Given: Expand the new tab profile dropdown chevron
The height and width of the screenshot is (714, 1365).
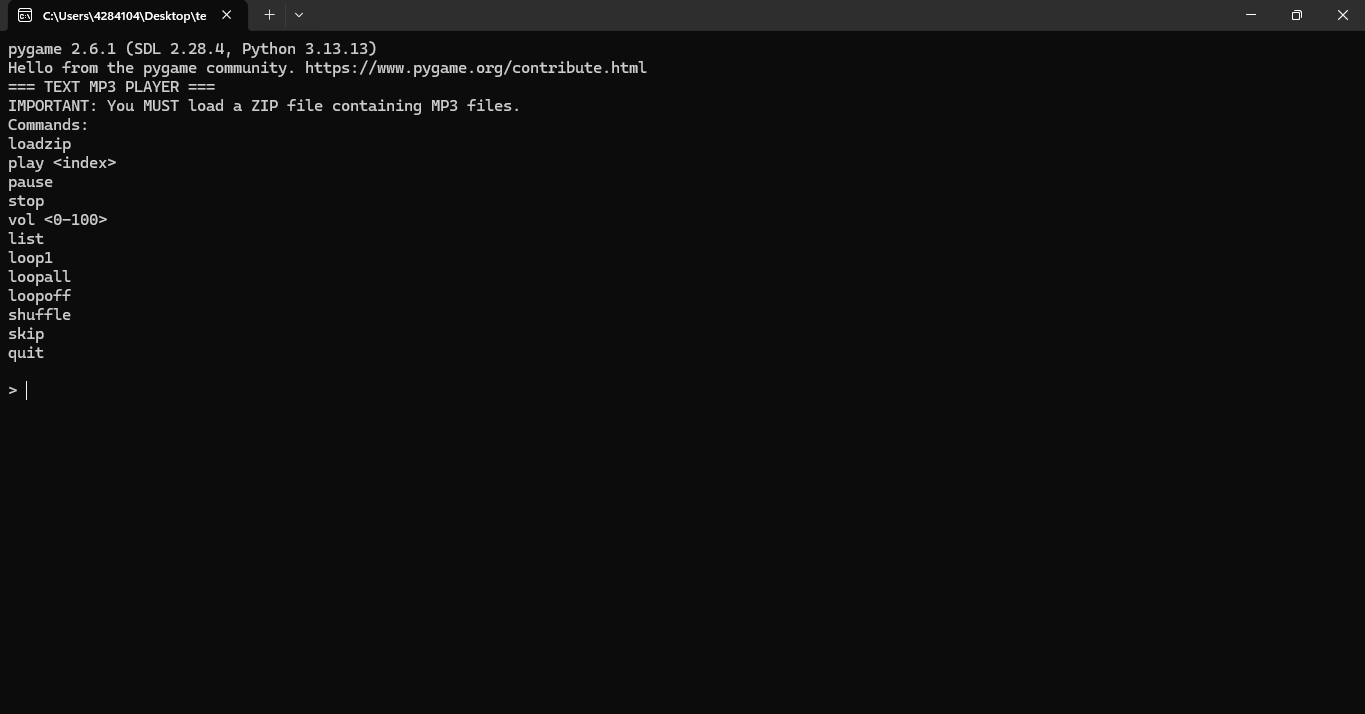Looking at the screenshot, I should click(299, 15).
